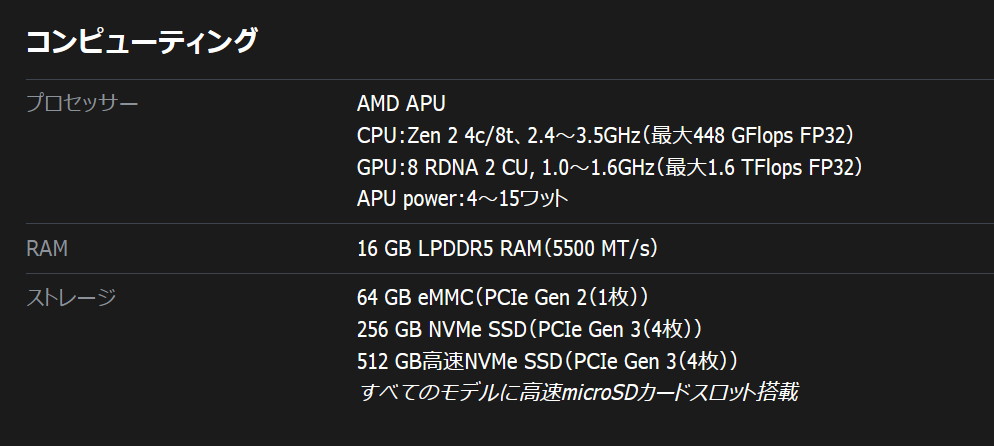Click the CPU Zen 2 4c/8t specification line
This screenshot has height=446, width=994.
coord(609,135)
